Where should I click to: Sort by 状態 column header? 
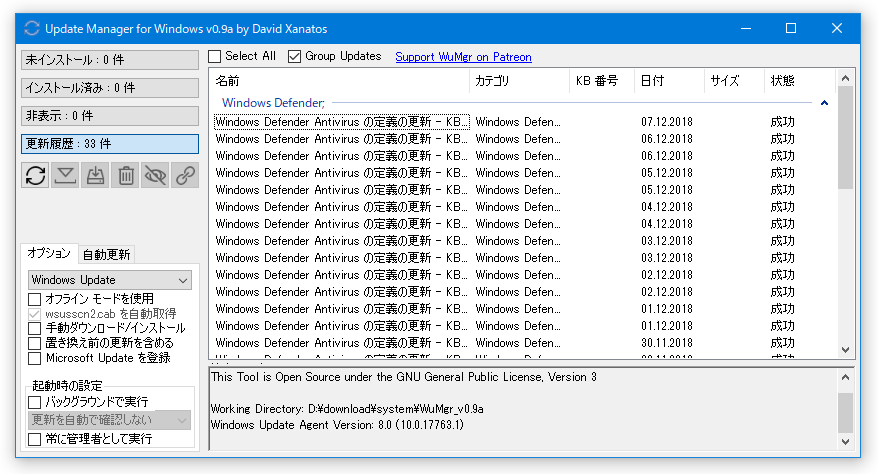point(799,81)
